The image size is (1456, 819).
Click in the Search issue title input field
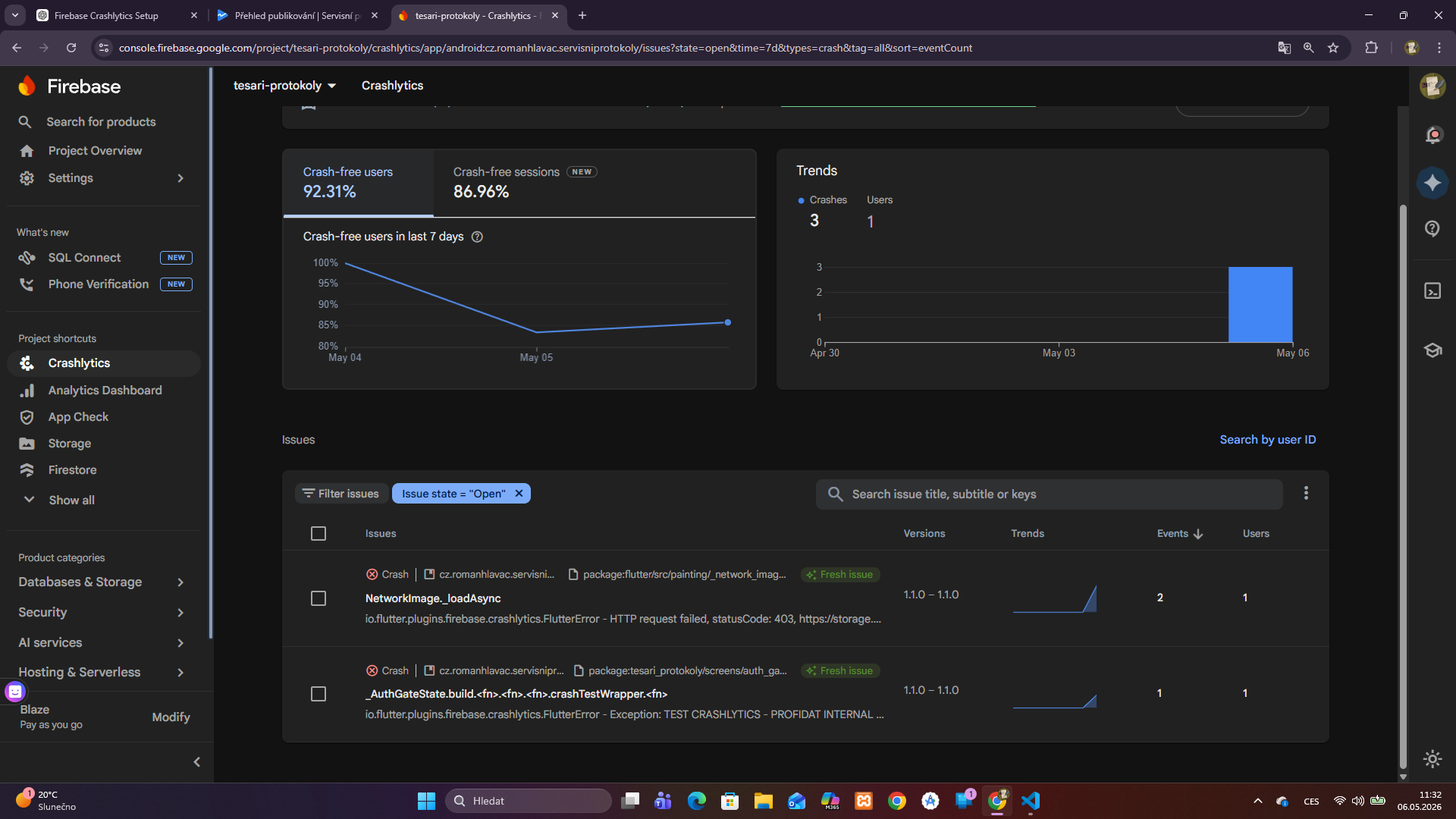pos(1050,494)
